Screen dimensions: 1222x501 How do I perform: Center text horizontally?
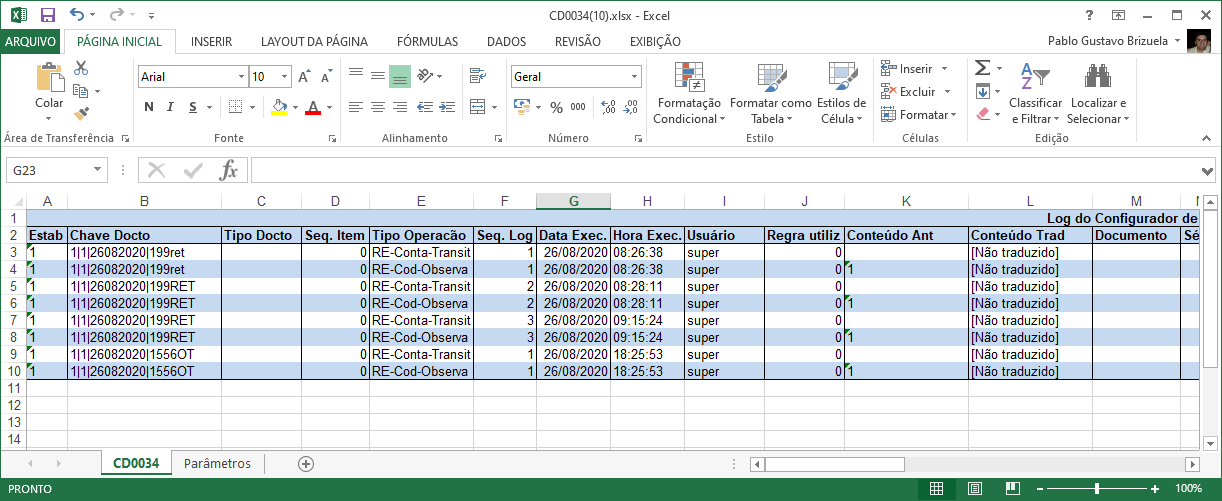378,107
